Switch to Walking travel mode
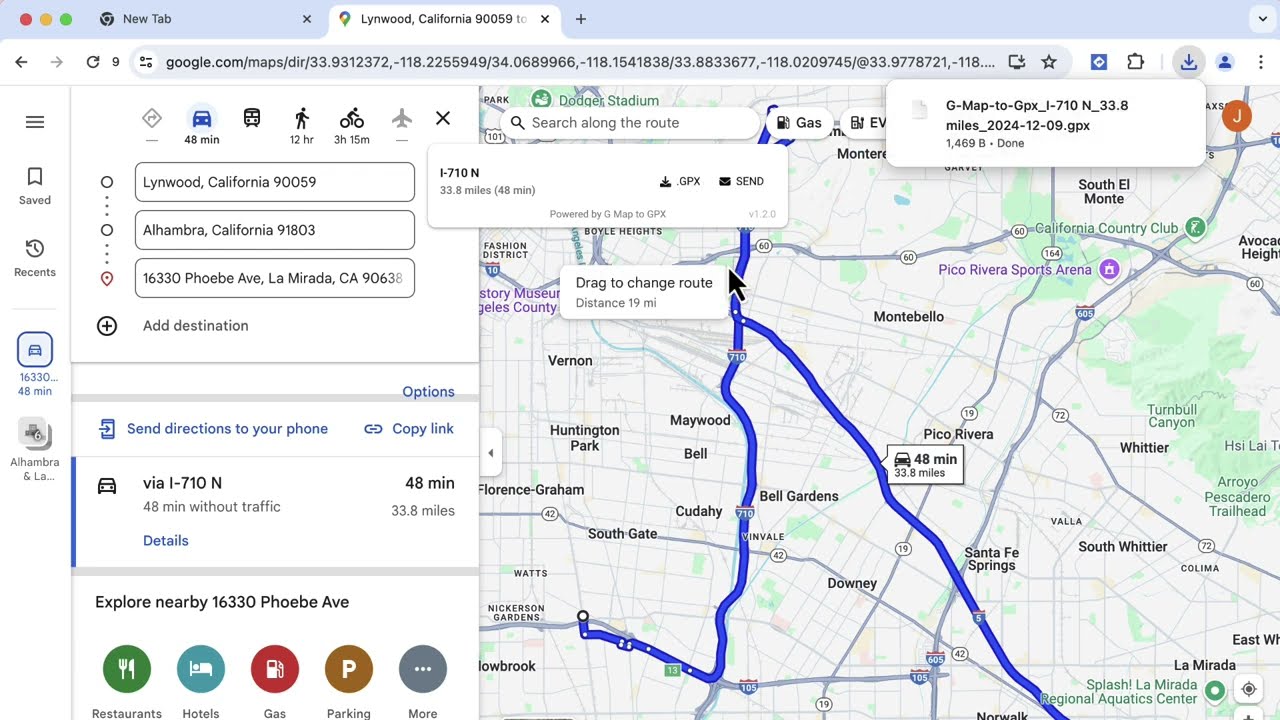1280x720 pixels. [302, 125]
